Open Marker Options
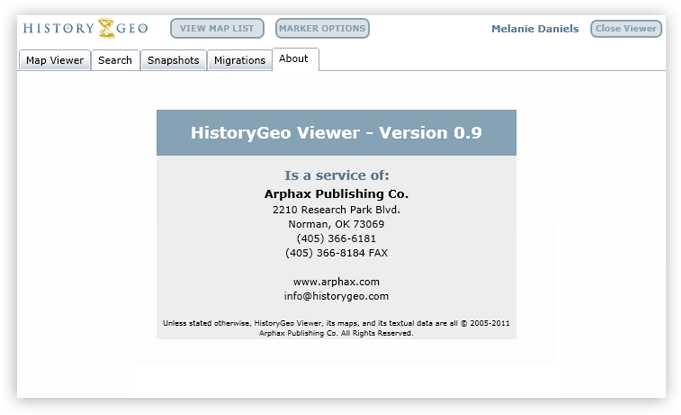 pyautogui.click(x=322, y=28)
